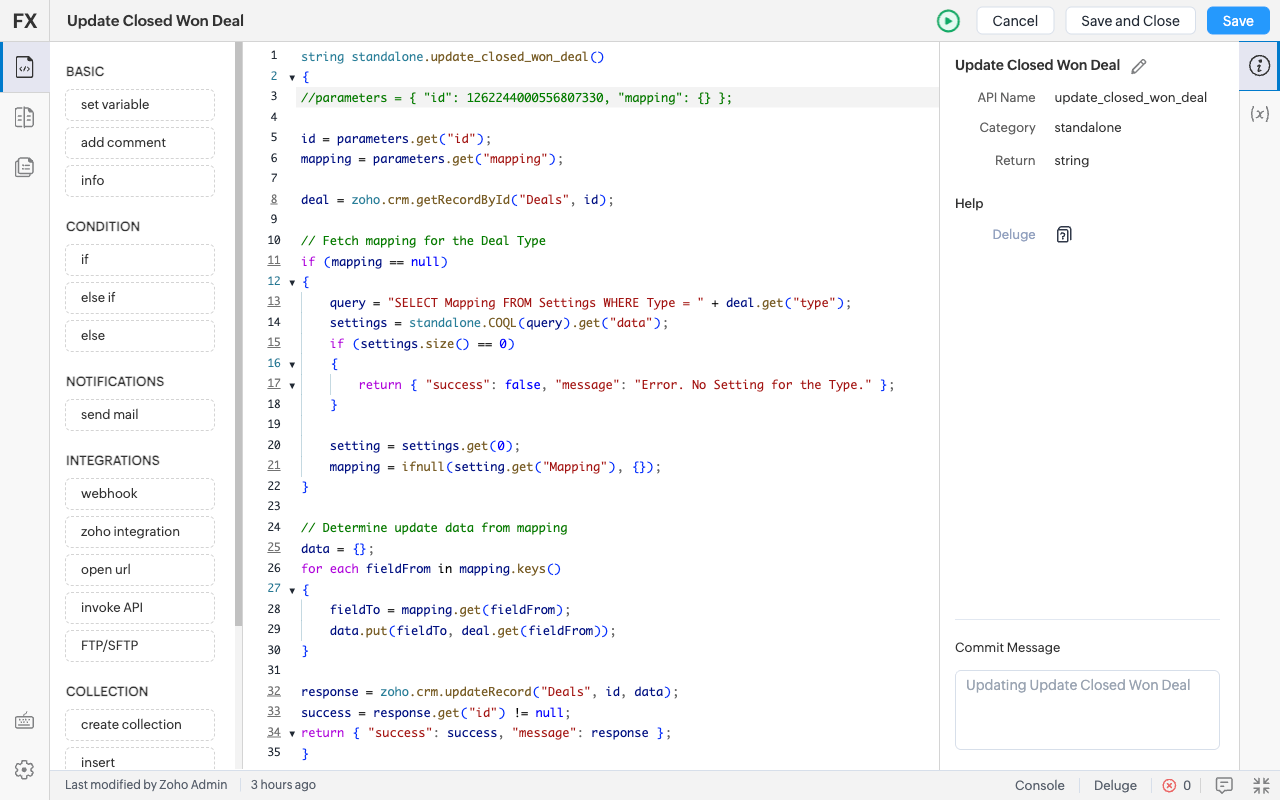Edit function name with the pencil icon
This screenshot has width=1280, height=800.
pyautogui.click(x=1138, y=66)
